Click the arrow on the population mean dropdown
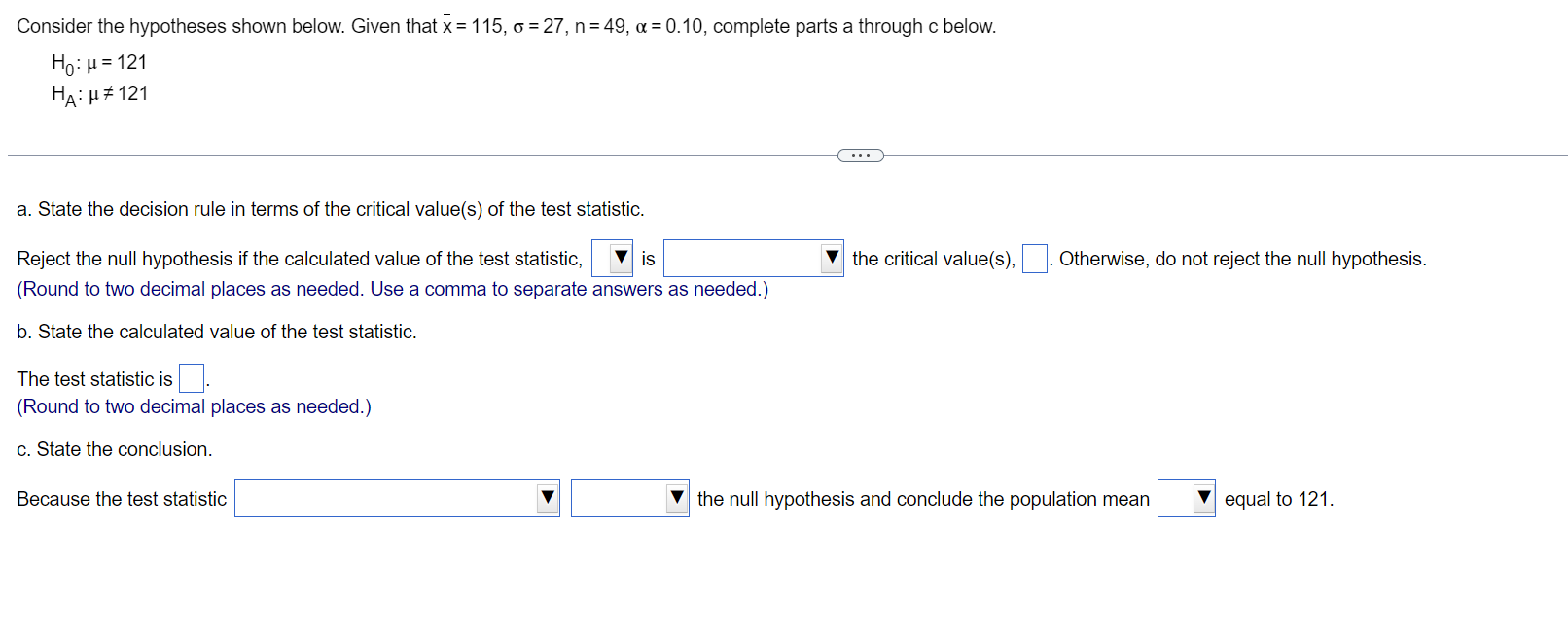1568x634 pixels. (x=1203, y=498)
